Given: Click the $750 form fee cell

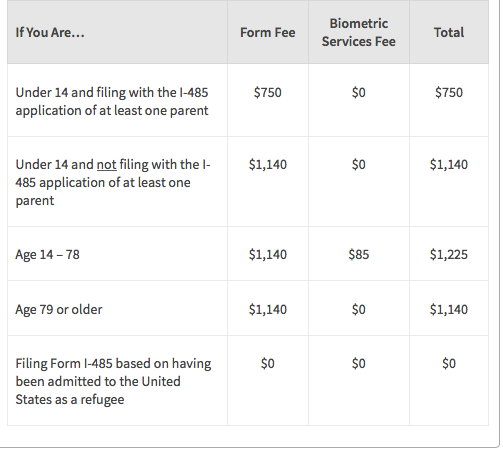Looking at the screenshot, I should [268, 92].
